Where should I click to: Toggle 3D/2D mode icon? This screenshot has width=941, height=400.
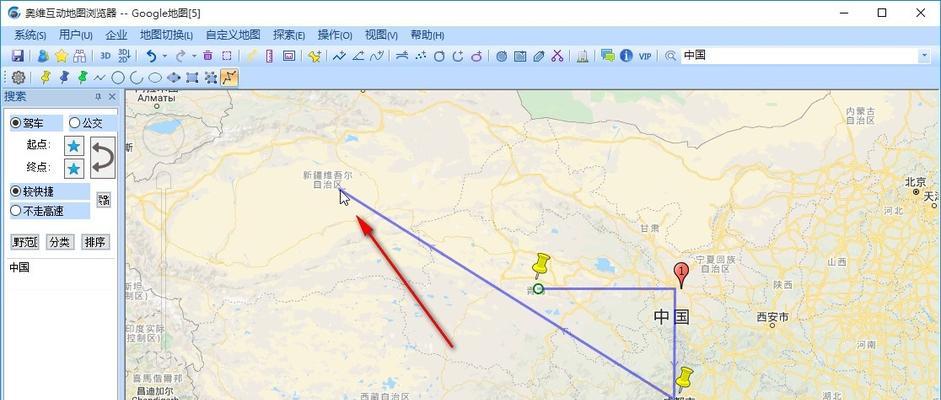124,56
